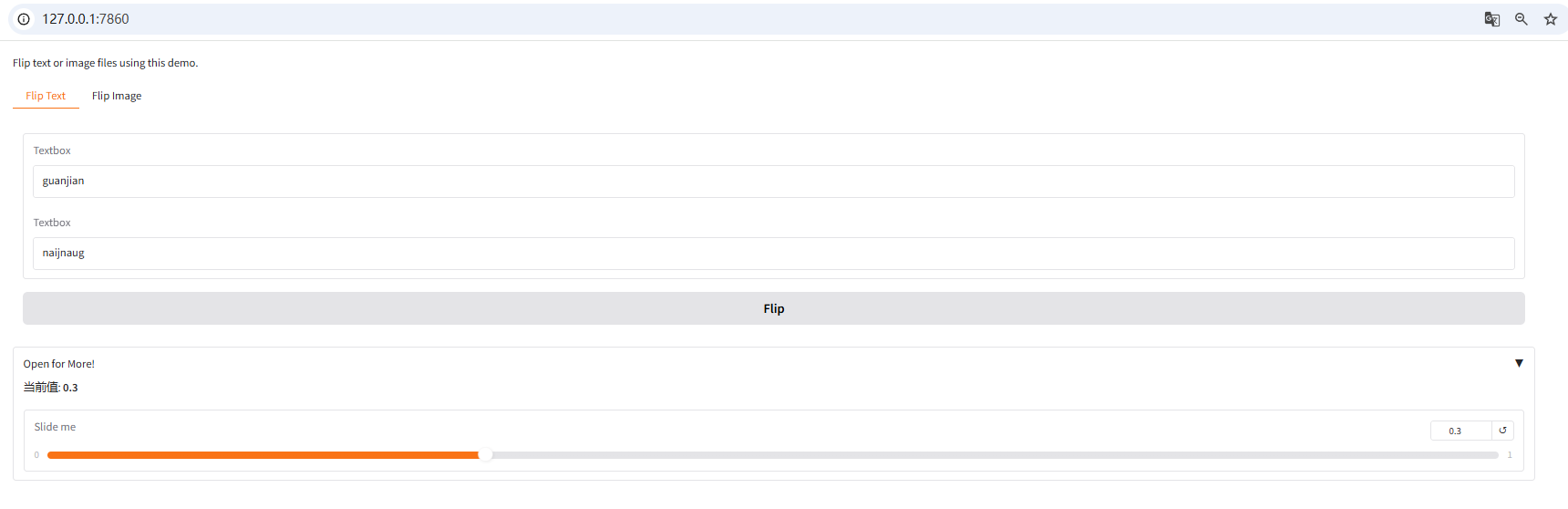Image resolution: width=1568 pixels, height=509 pixels.
Task: Click the Slide me label
Action: pyautogui.click(x=55, y=427)
